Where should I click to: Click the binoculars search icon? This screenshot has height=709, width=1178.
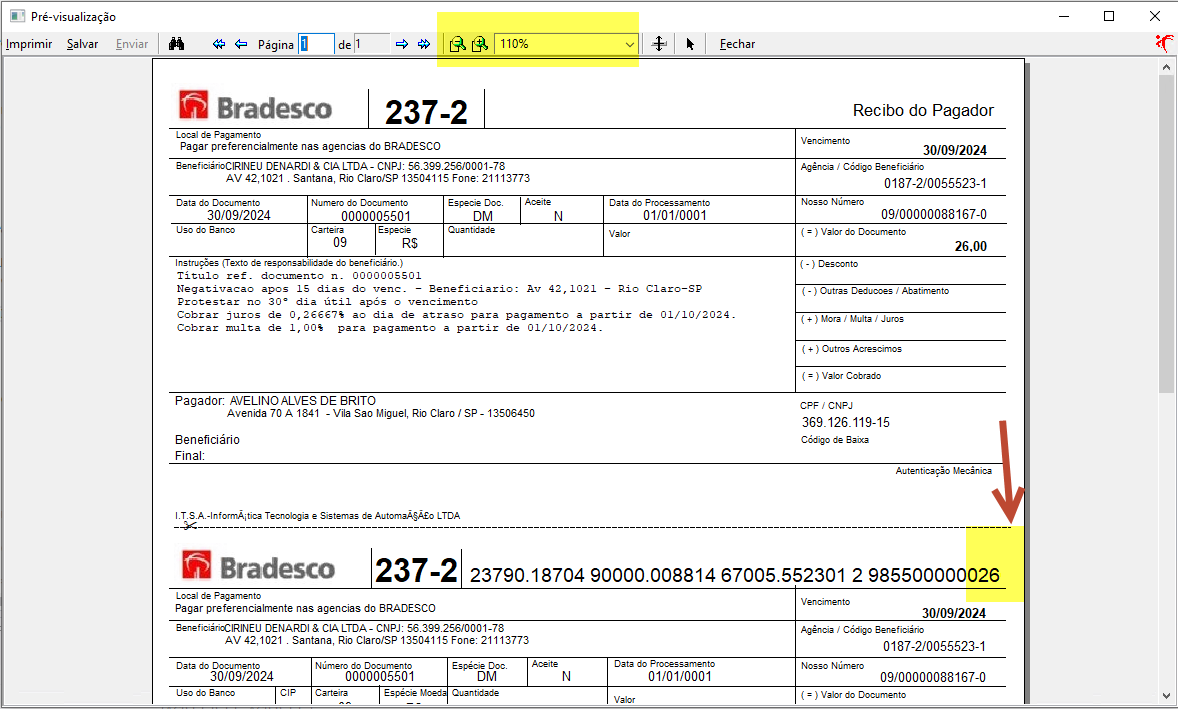[x=177, y=44]
